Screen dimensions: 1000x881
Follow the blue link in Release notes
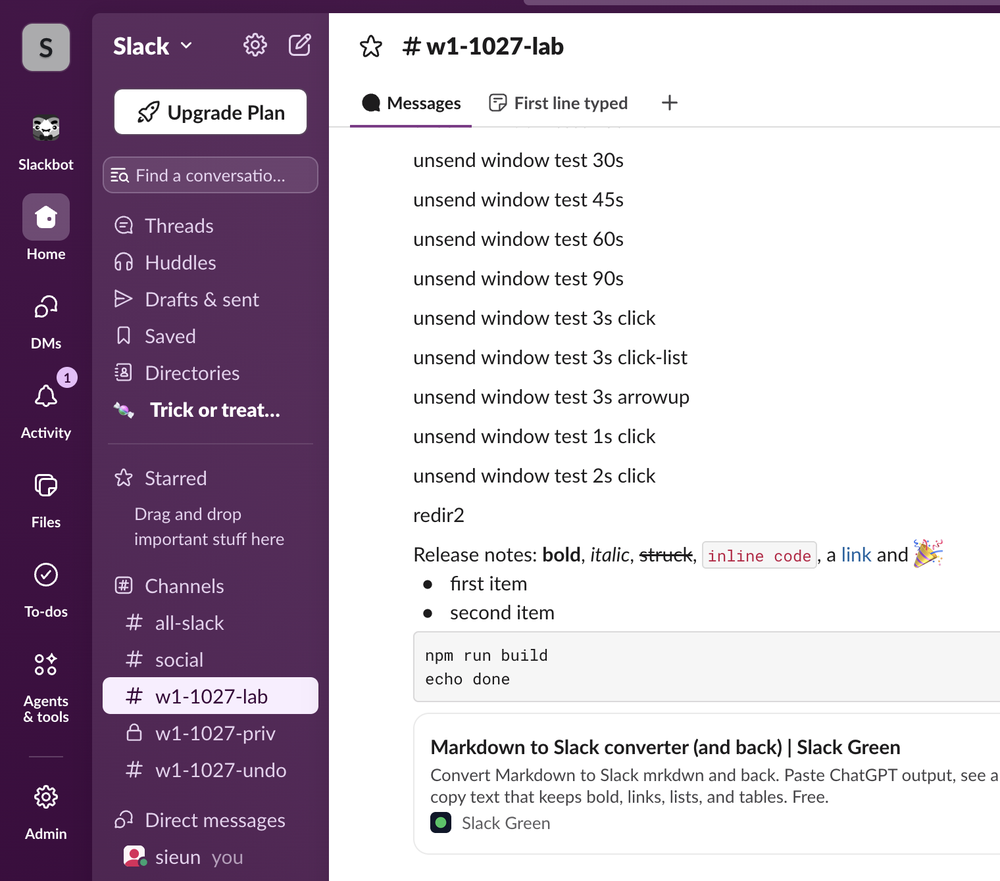click(856, 555)
